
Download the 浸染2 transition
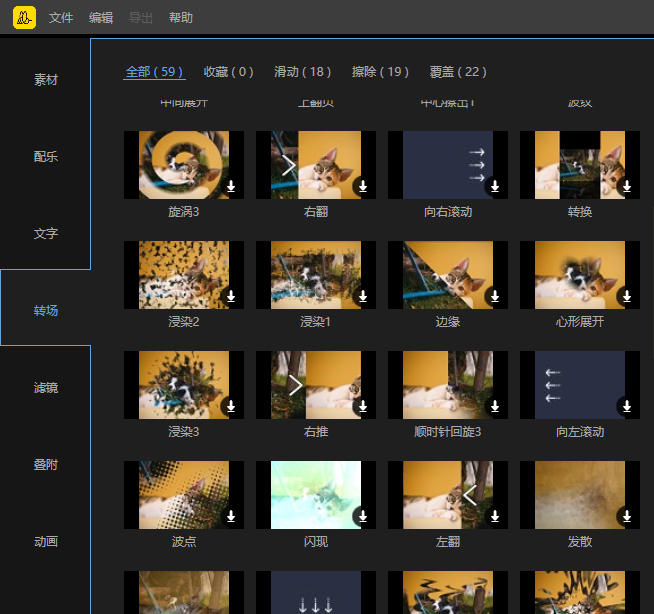230,297
